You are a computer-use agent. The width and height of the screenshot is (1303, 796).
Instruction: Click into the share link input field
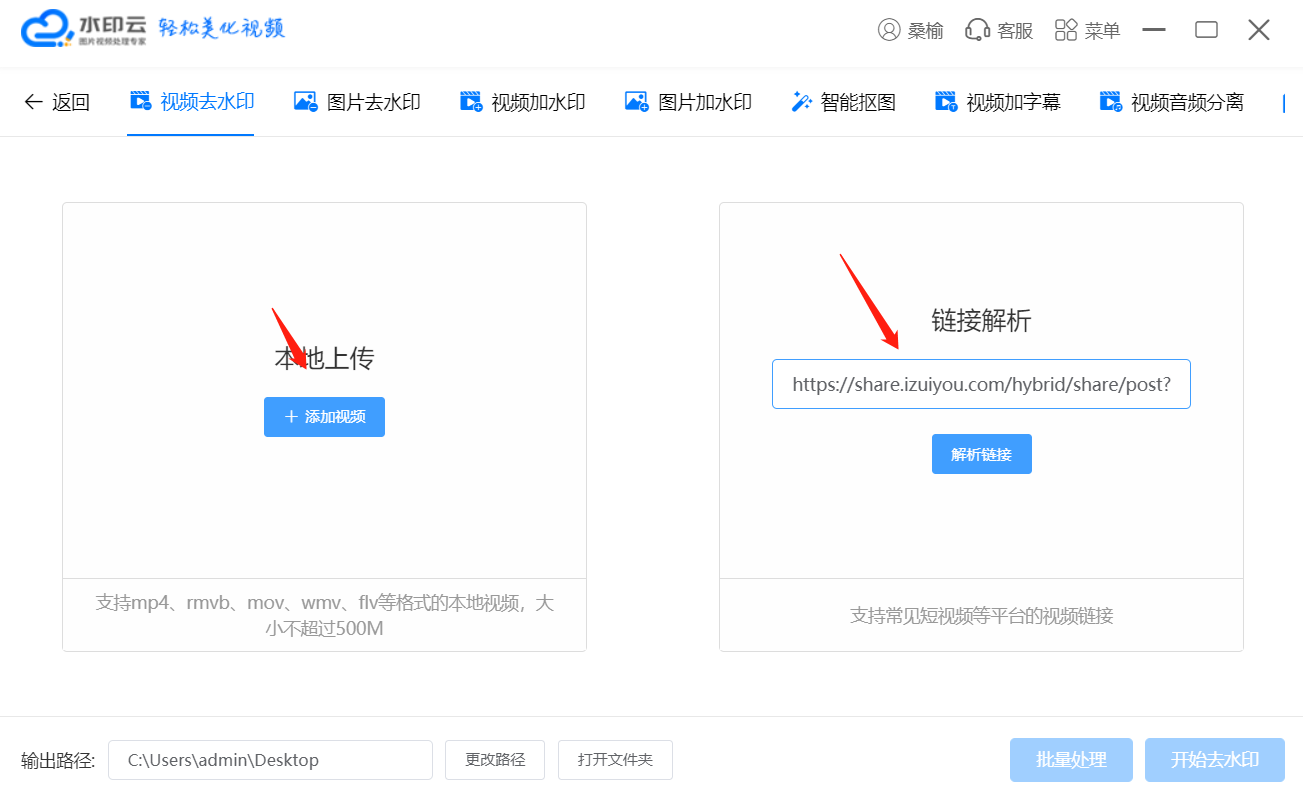click(980, 384)
